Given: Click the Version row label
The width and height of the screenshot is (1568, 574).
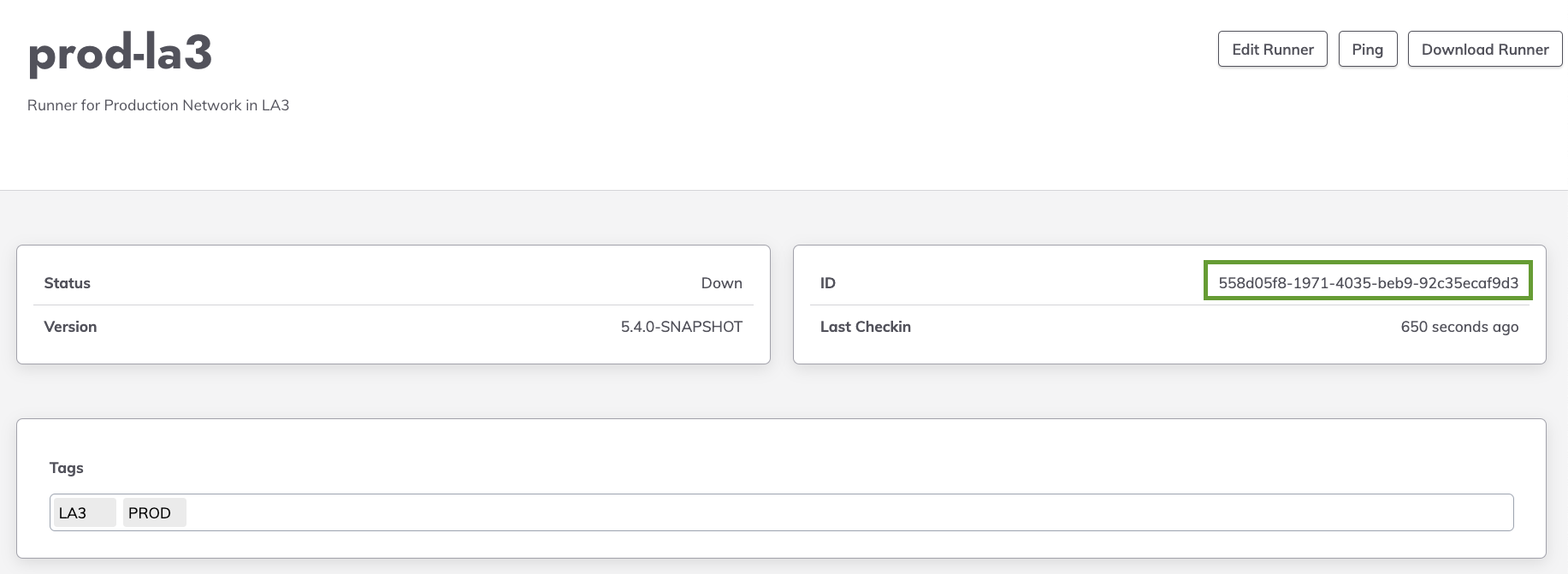Looking at the screenshot, I should coord(70,327).
